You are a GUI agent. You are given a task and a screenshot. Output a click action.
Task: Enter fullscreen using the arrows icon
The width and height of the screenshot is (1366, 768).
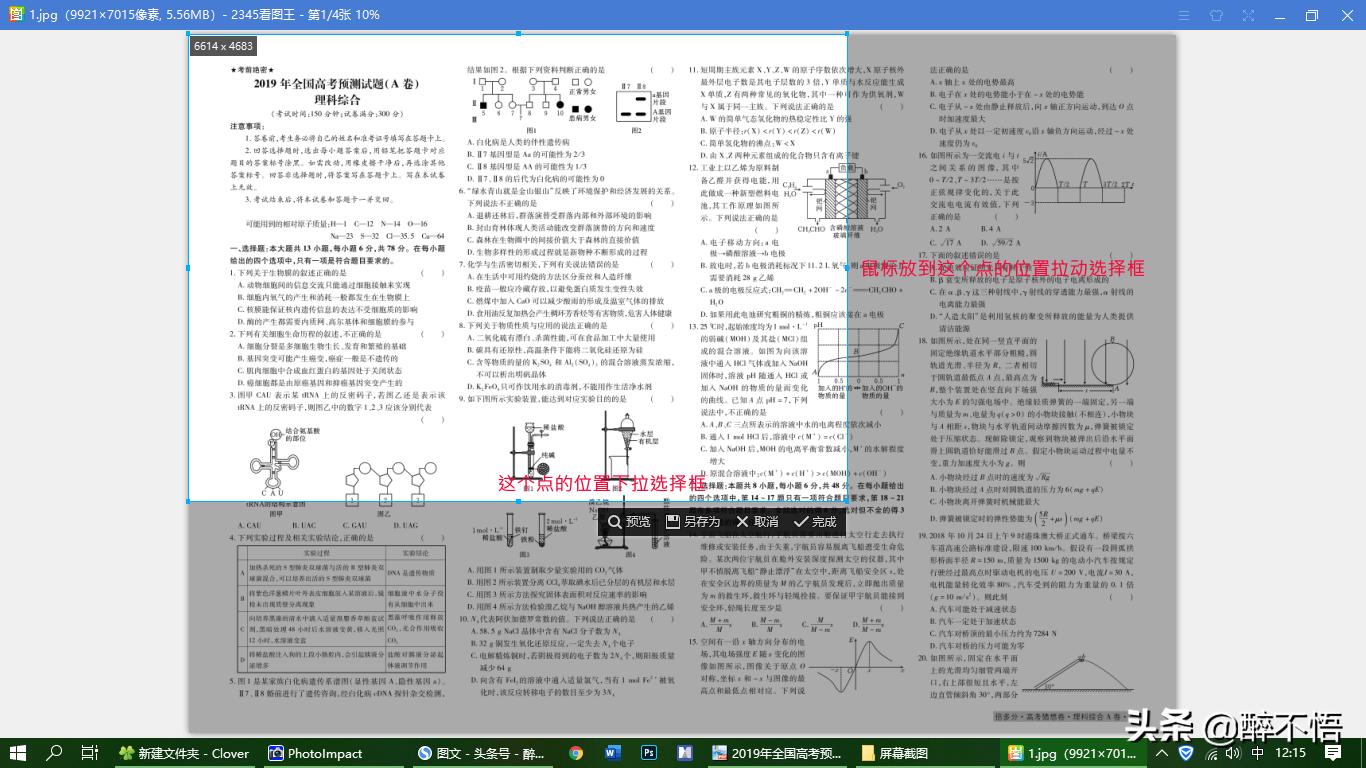coord(1248,15)
